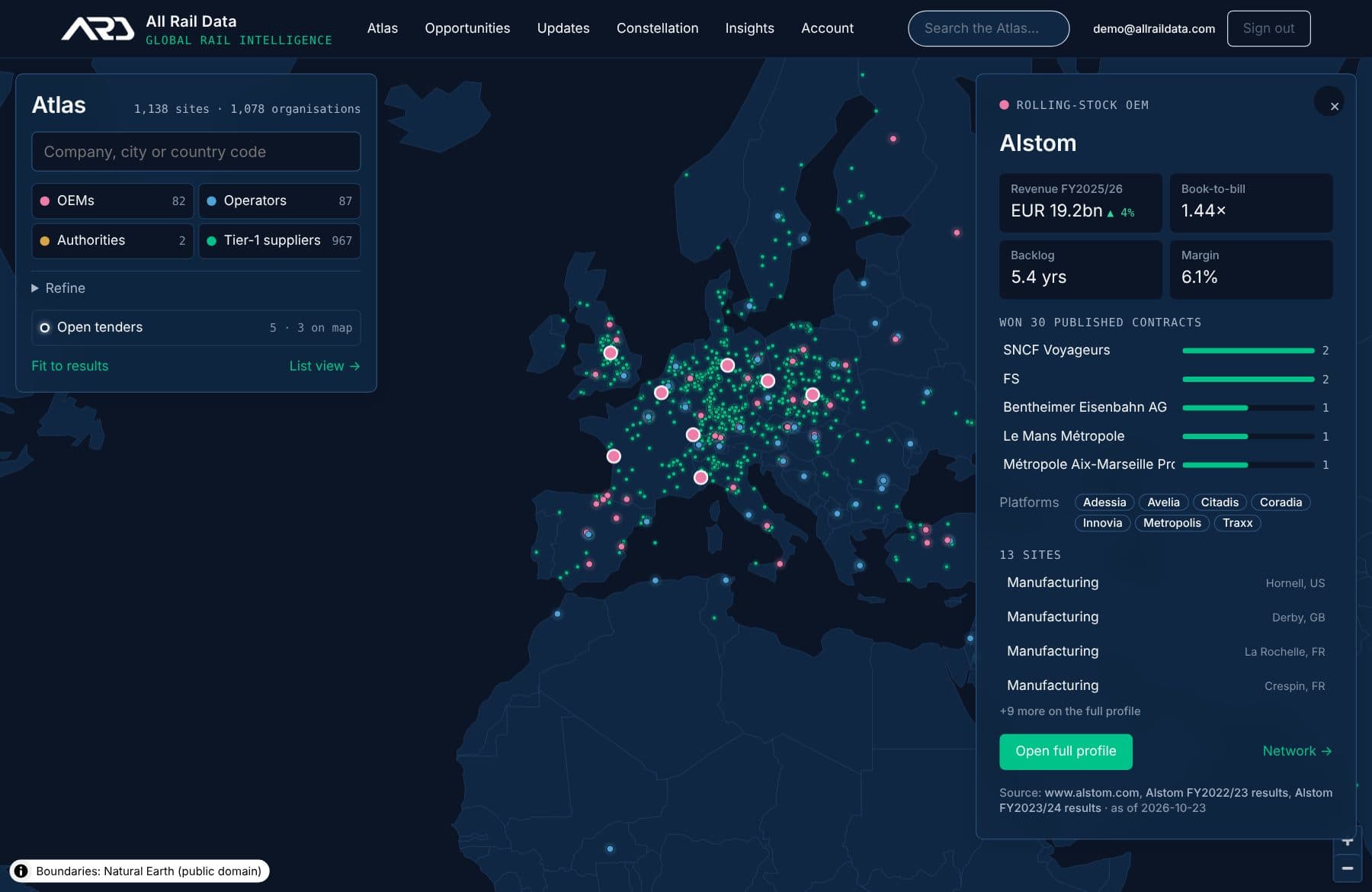Open the Crespin, FR manufacturing site
The height and width of the screenshot is (892, 1372).
click(x=1165, y=685)
